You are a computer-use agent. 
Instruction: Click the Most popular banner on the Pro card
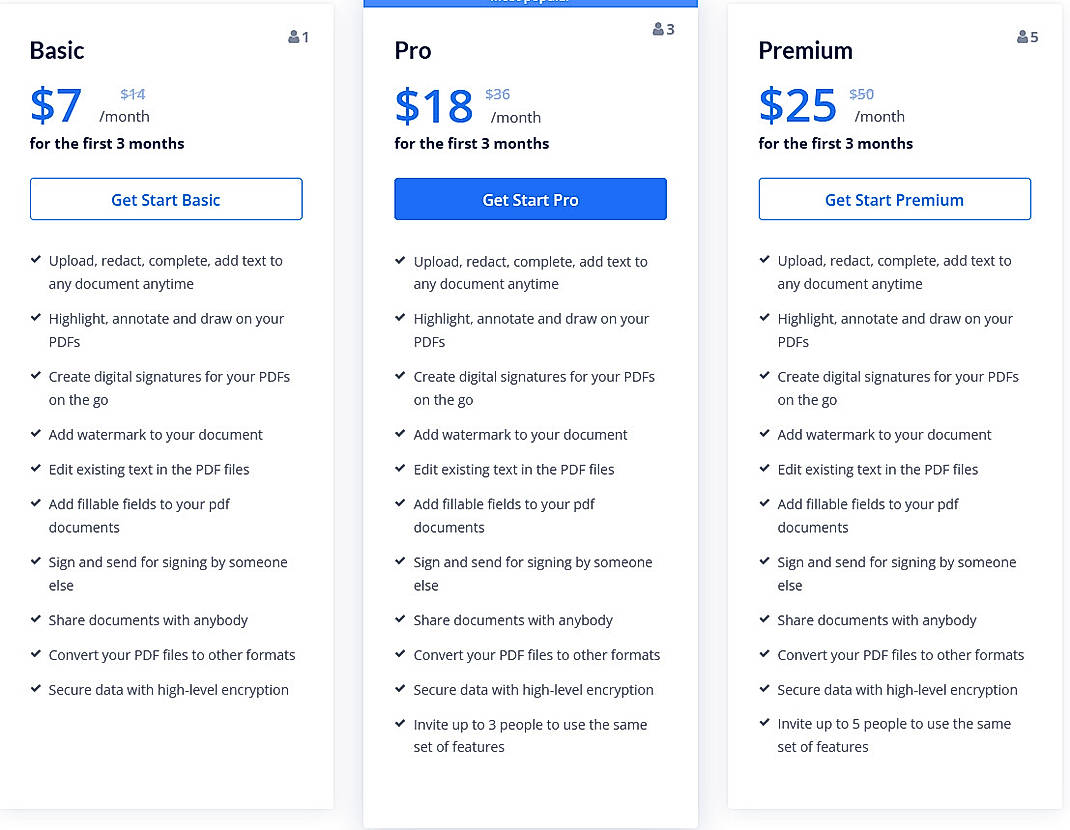pyautogui.click(x=530, y=3)
